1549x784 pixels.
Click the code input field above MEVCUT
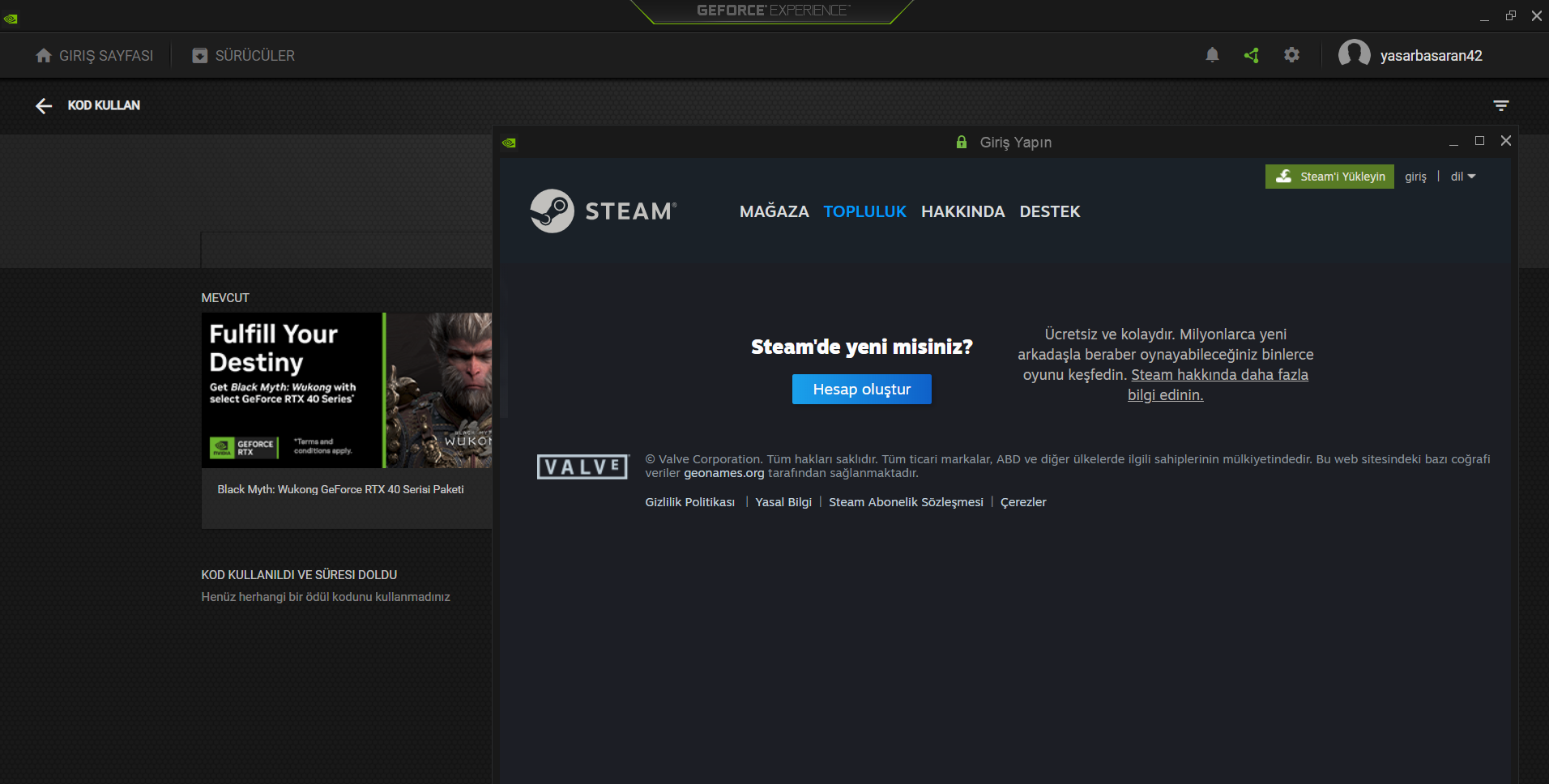pos(347,249)
